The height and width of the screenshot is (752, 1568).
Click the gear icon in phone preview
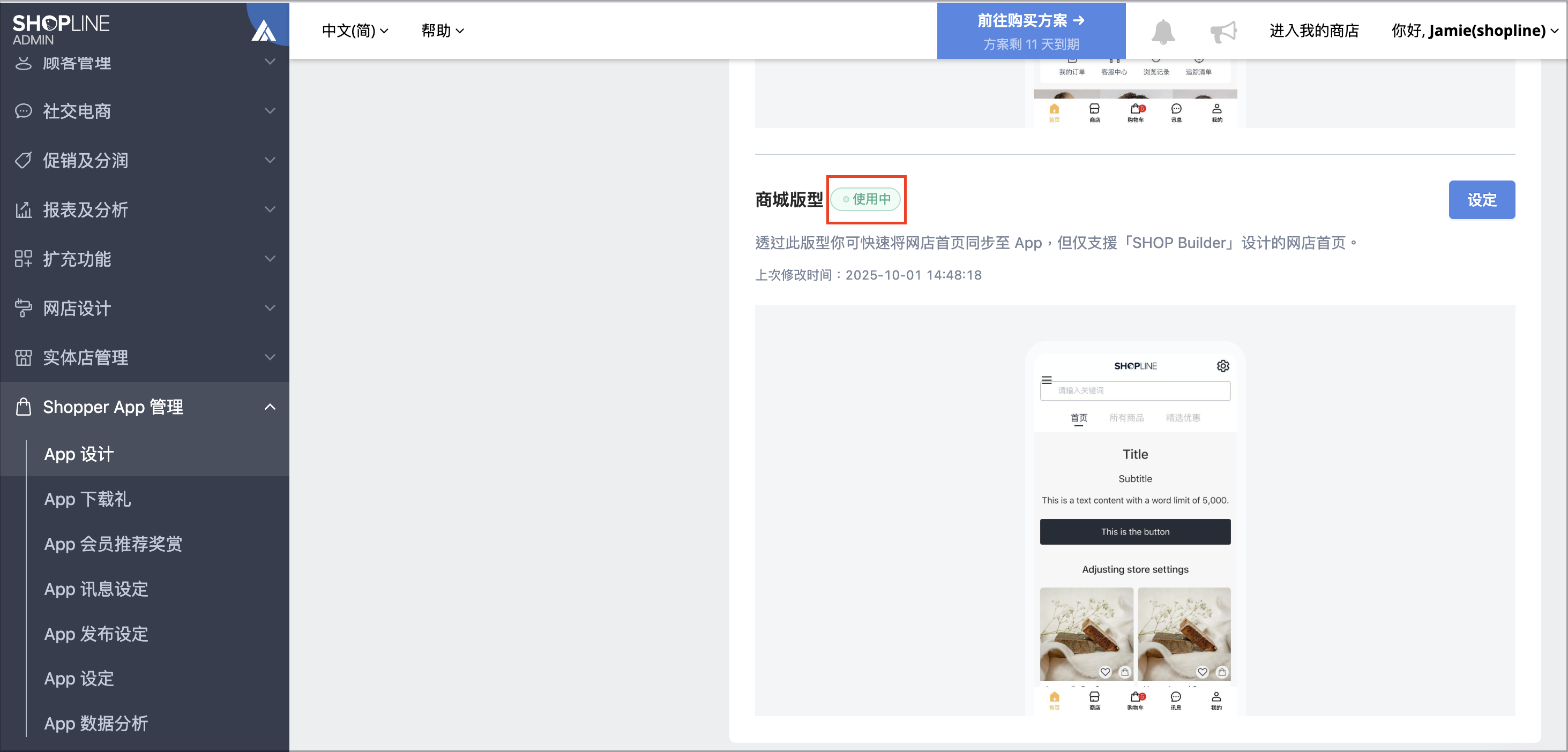tap(1223, 366)
